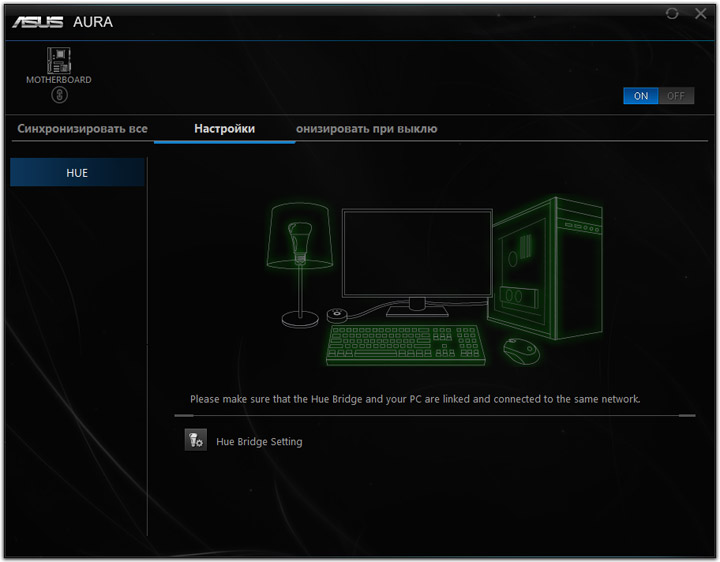Click the ASUS AURA logo
Screen dimensions: 720x562
click(62, 22)
